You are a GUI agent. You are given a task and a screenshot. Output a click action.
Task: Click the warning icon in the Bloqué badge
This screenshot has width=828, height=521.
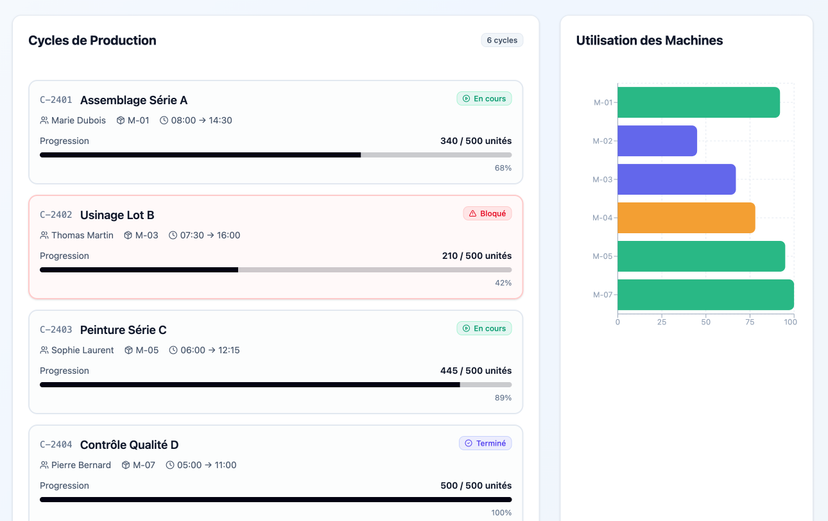point(473,214)
